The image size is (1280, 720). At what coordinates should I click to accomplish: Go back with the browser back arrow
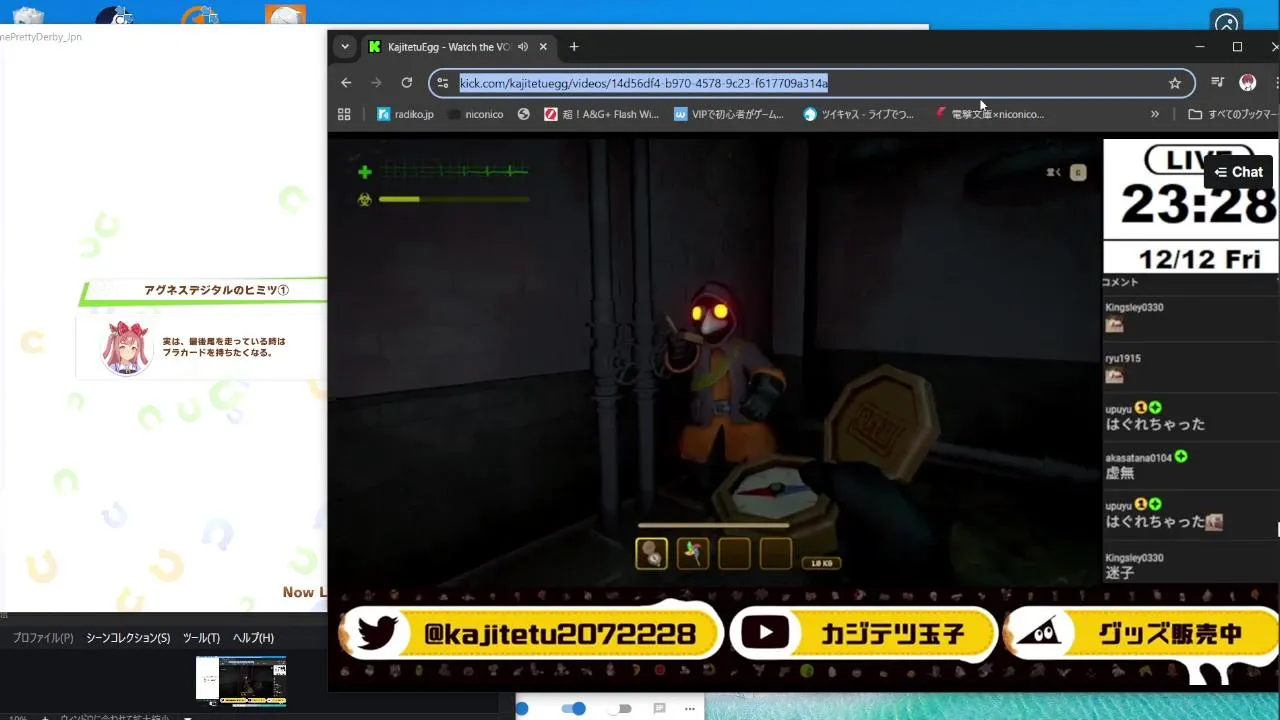coord(346,83)
